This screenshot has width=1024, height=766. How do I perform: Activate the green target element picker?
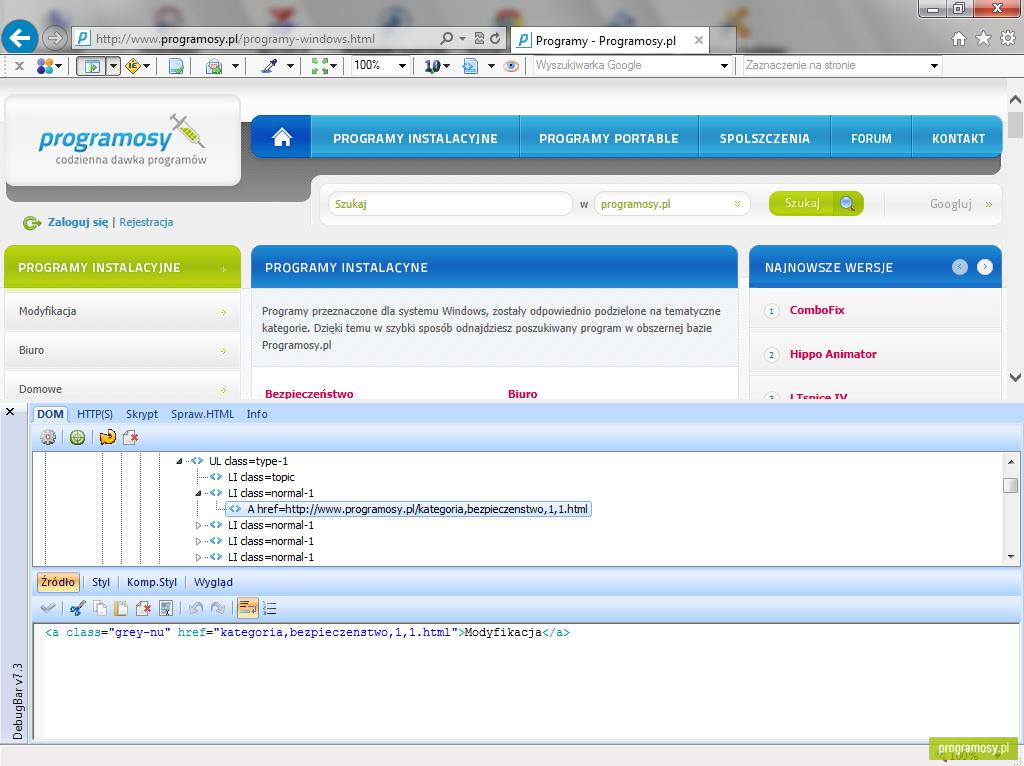pyautogui.click(x=77, y=437)
